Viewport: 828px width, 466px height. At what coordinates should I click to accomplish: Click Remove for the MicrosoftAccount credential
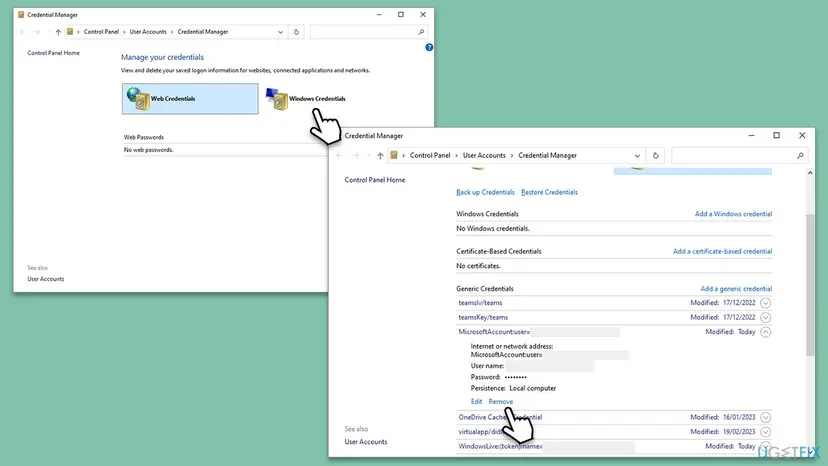[x=501, y=402]
